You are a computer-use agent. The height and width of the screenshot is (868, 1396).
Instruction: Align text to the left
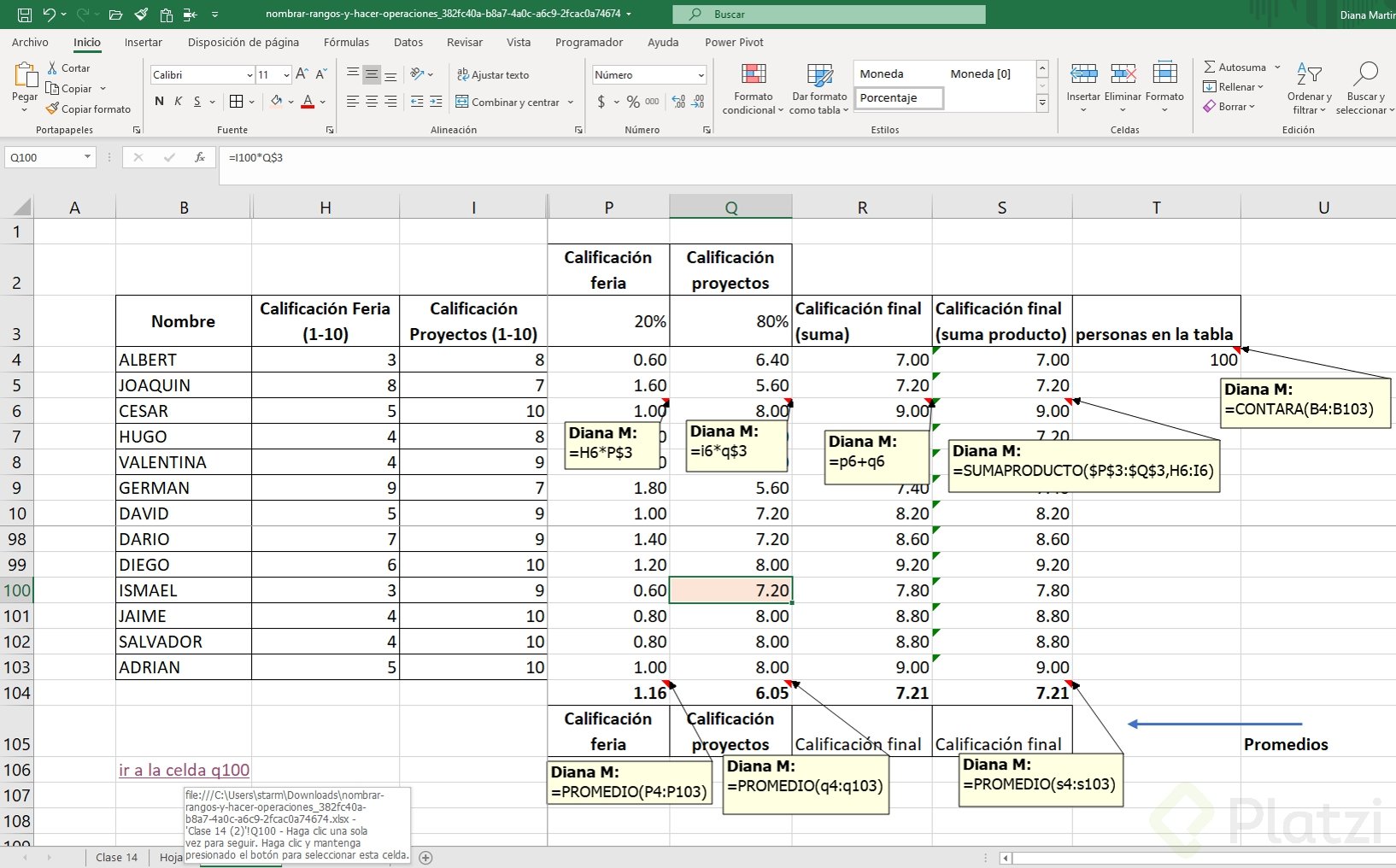[x=353, y=102]
